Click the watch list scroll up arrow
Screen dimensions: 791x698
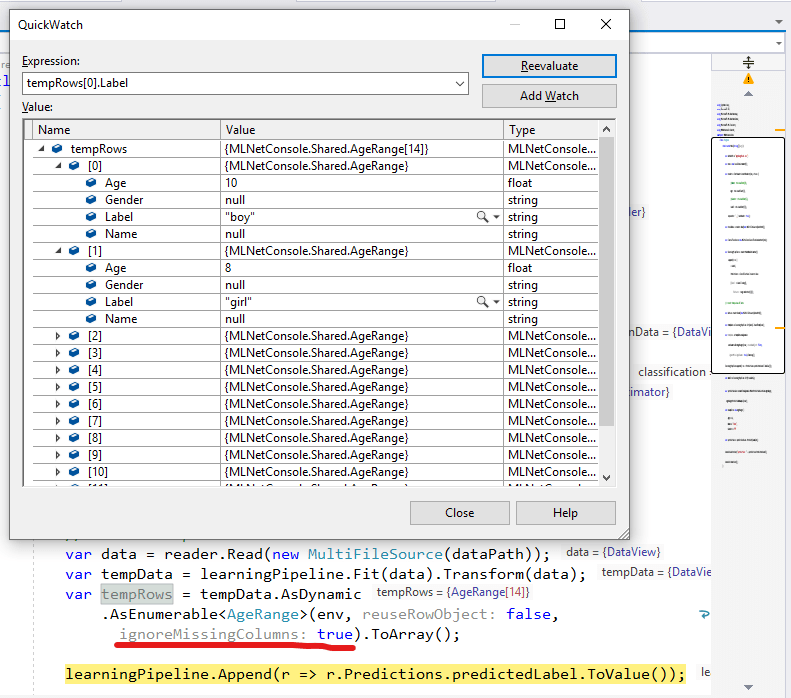coord(606,130)
